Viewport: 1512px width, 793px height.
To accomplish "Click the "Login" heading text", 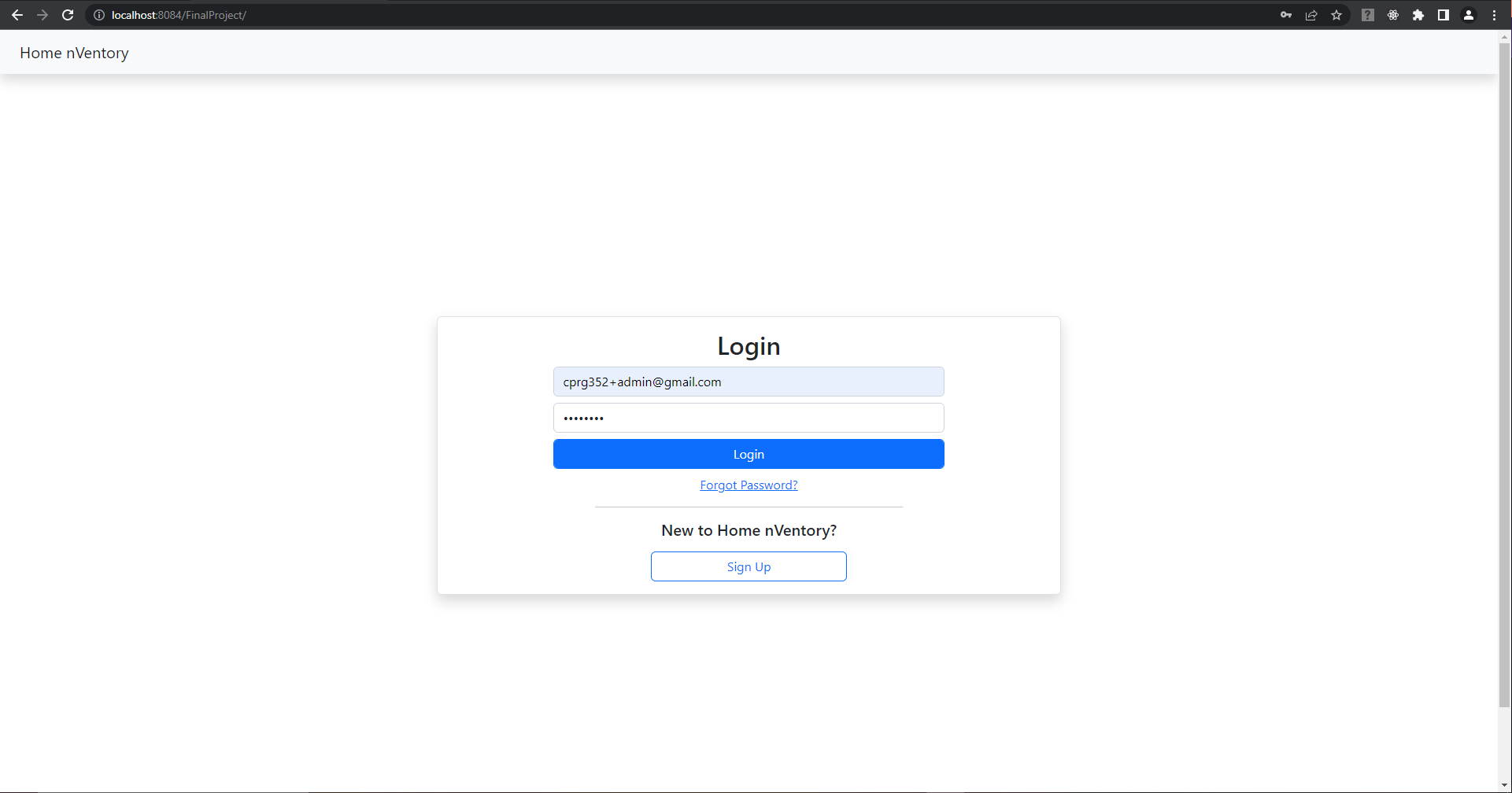I will pos(749,346).
